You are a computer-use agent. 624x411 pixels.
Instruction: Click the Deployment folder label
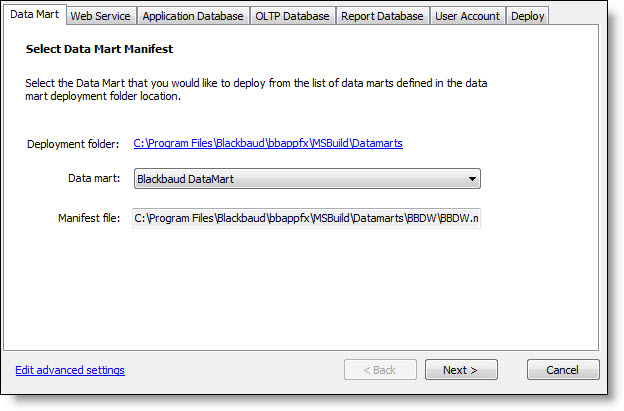[73, 144]
